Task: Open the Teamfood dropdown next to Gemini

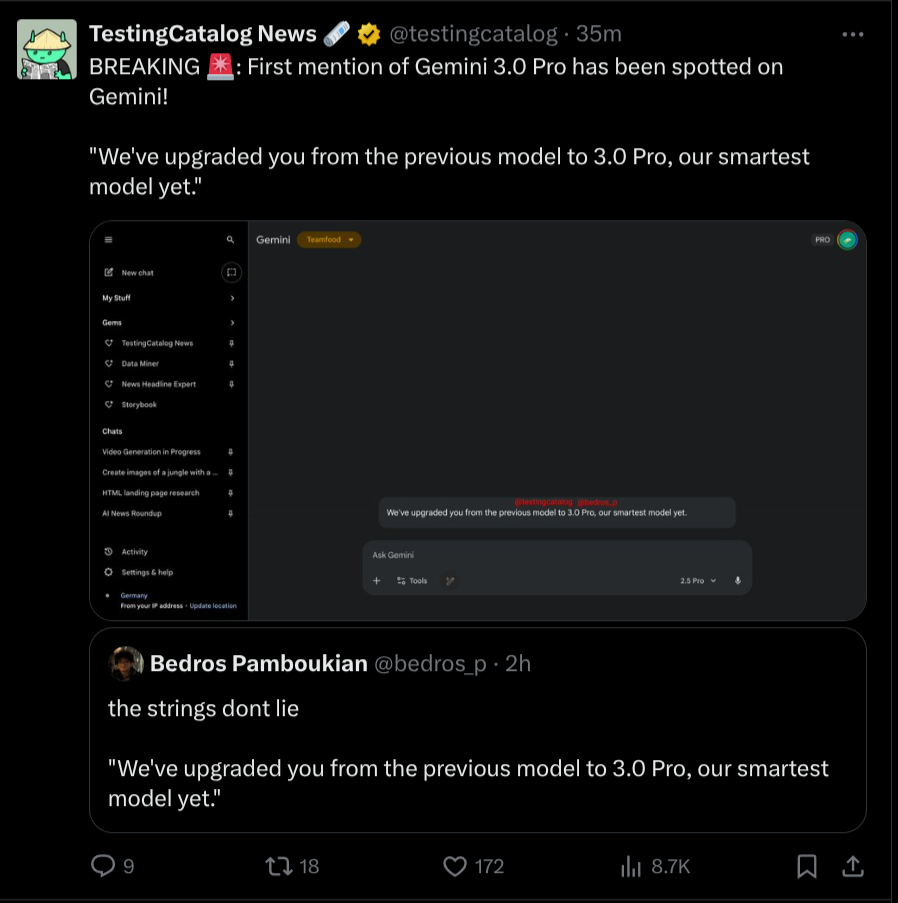Action: pos(330,240)
